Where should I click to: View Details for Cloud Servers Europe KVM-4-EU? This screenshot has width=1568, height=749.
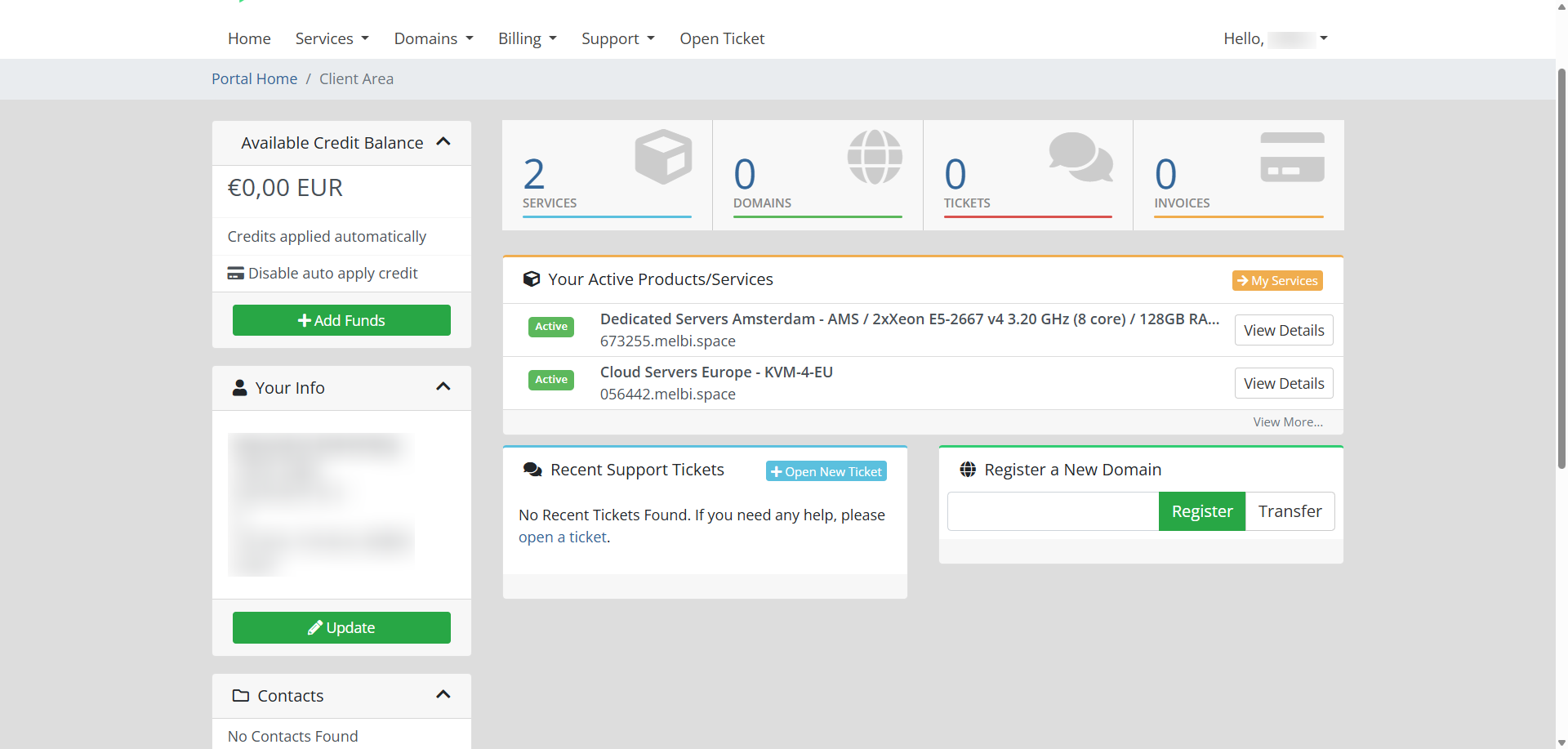coord(1284,383)
